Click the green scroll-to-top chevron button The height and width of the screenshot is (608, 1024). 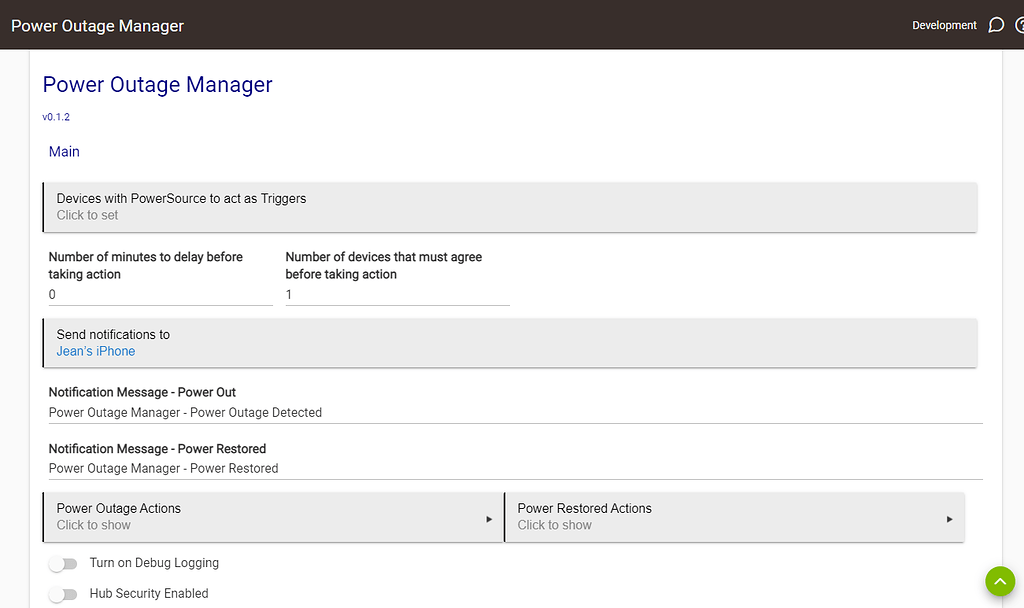click(x=1000, y=581)
